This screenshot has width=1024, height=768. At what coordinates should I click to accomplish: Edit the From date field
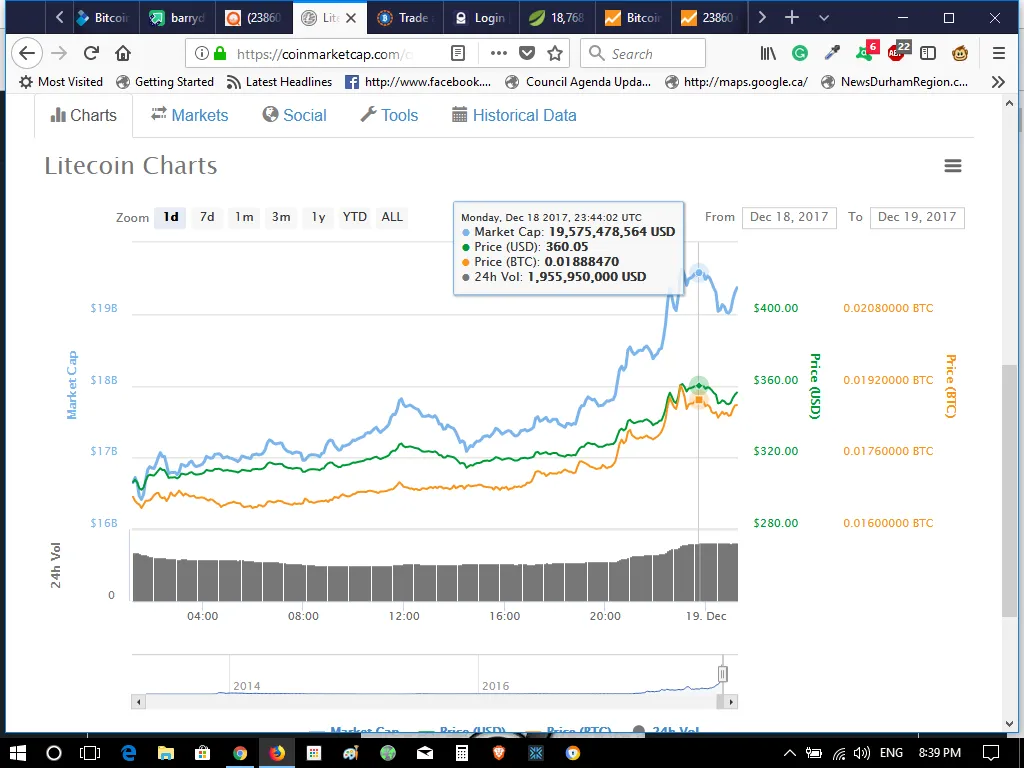(789, 217)
